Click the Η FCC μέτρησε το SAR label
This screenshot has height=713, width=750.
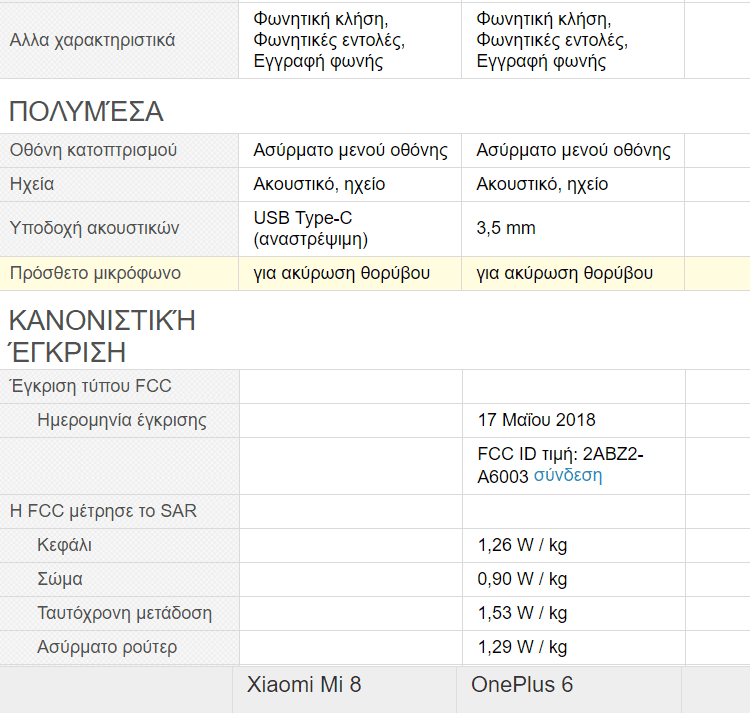(103, 512)
